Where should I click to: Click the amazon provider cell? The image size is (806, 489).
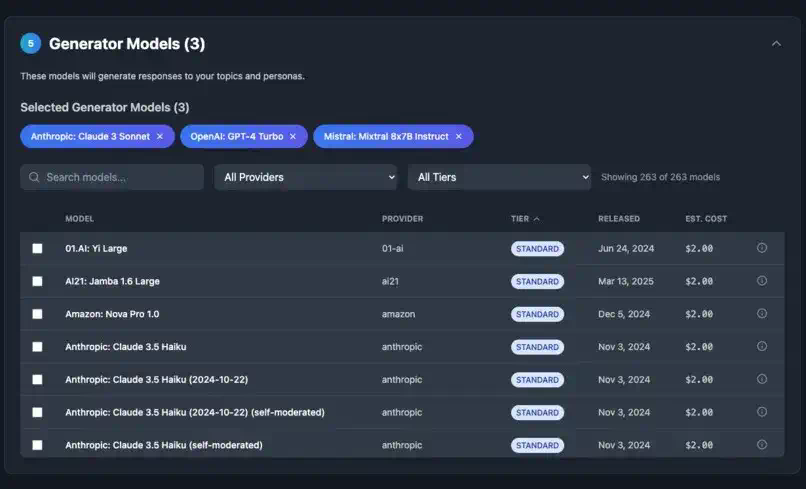pos(398,314)
